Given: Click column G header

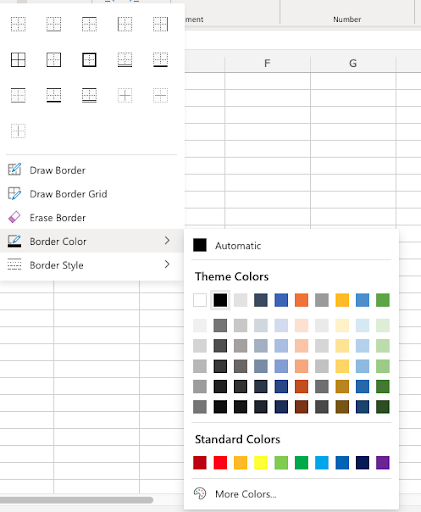Looking at the screenshot, I should [x=353, y=63].
